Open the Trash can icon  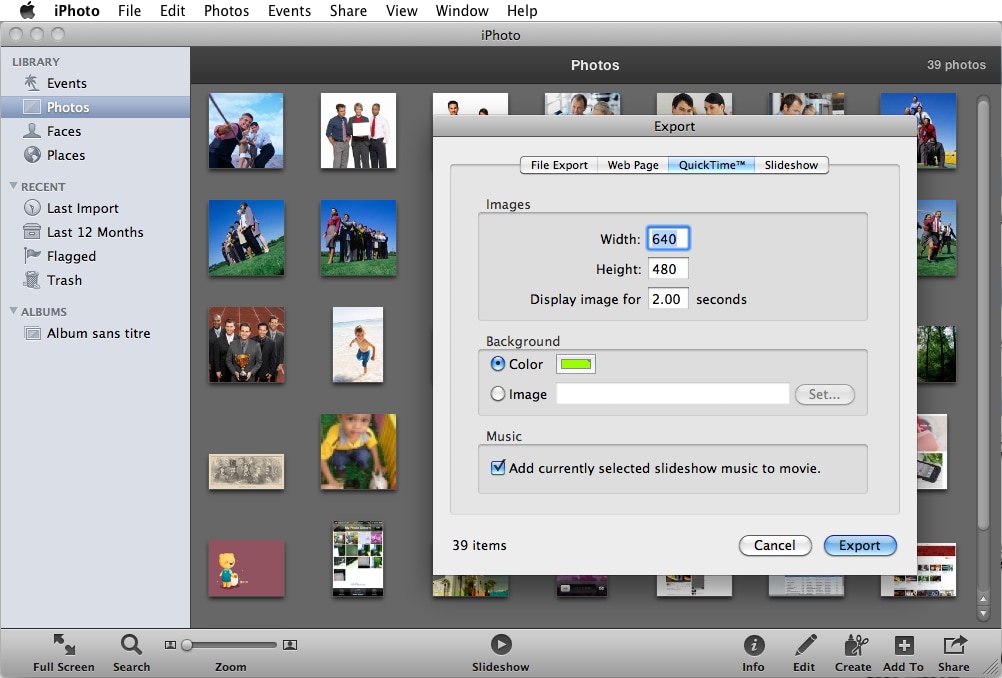point(32,280)
